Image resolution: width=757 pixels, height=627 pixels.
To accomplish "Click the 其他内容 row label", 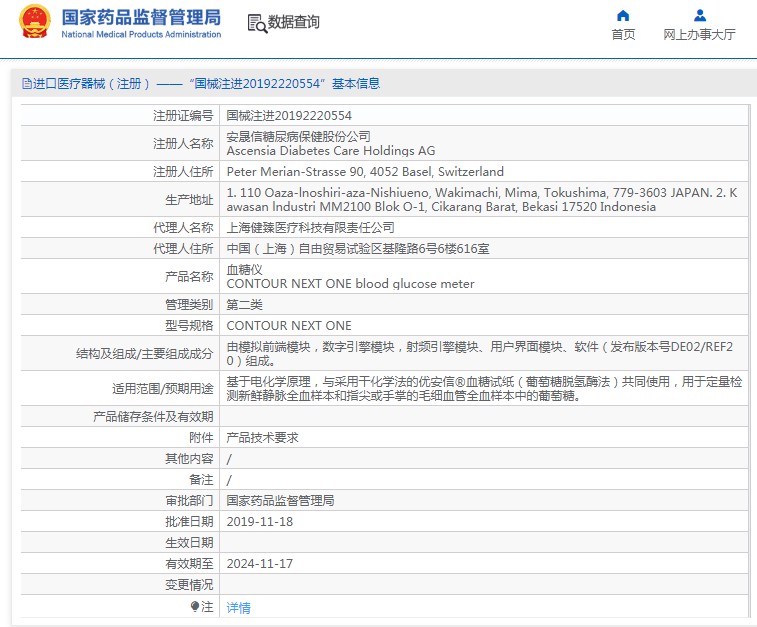I will coord(189,459).
